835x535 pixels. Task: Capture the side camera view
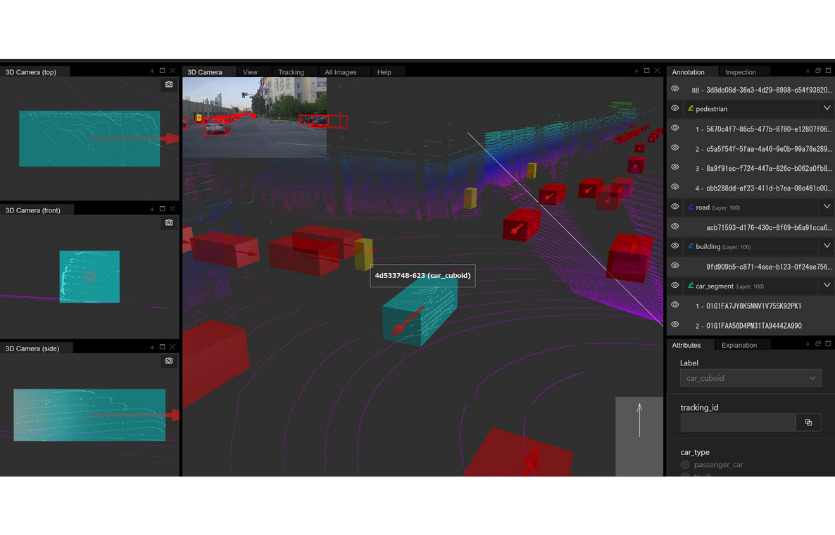169,361
